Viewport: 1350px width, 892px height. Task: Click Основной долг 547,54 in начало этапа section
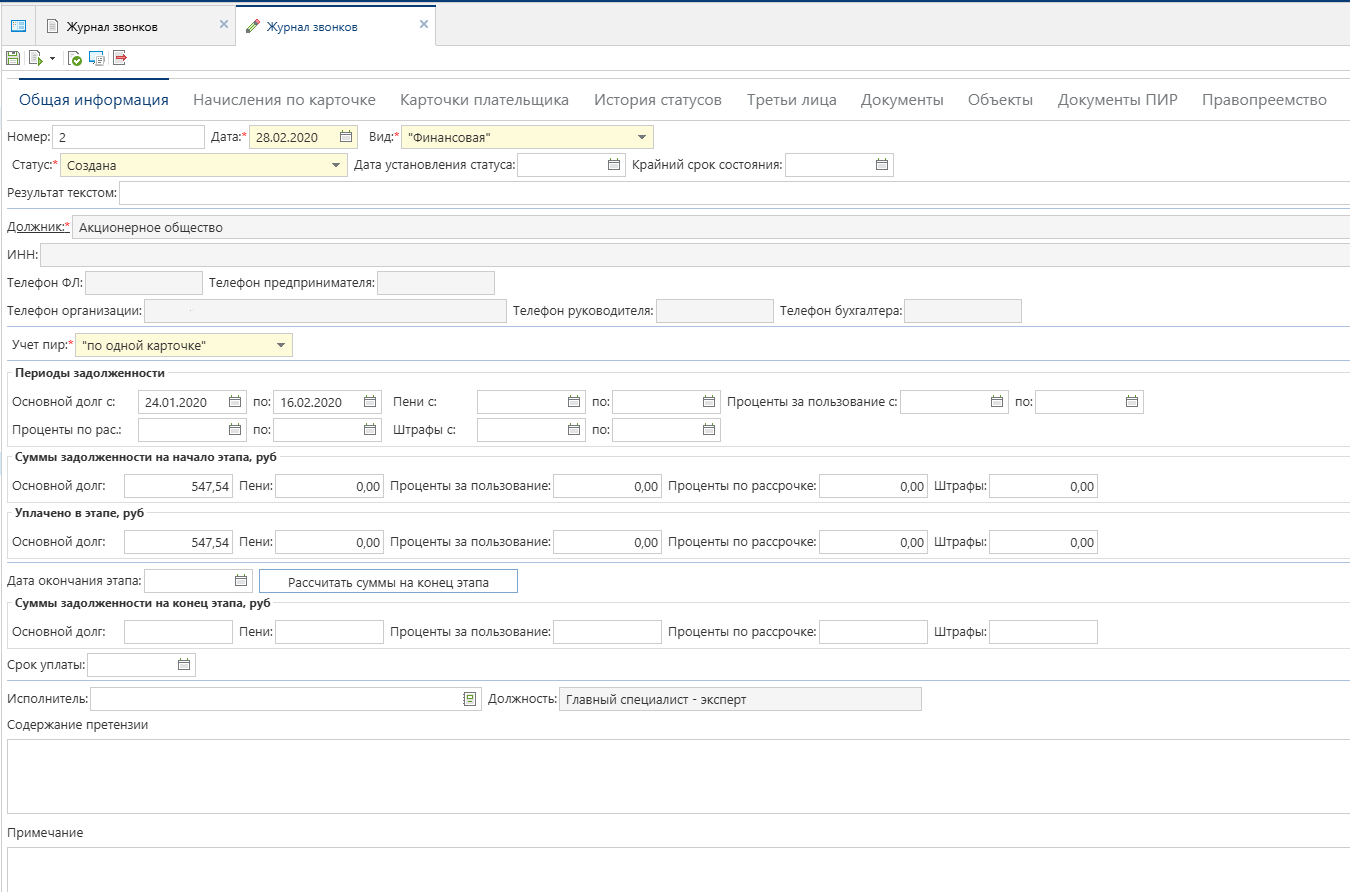pyautogui.click(x=179, y=487)
